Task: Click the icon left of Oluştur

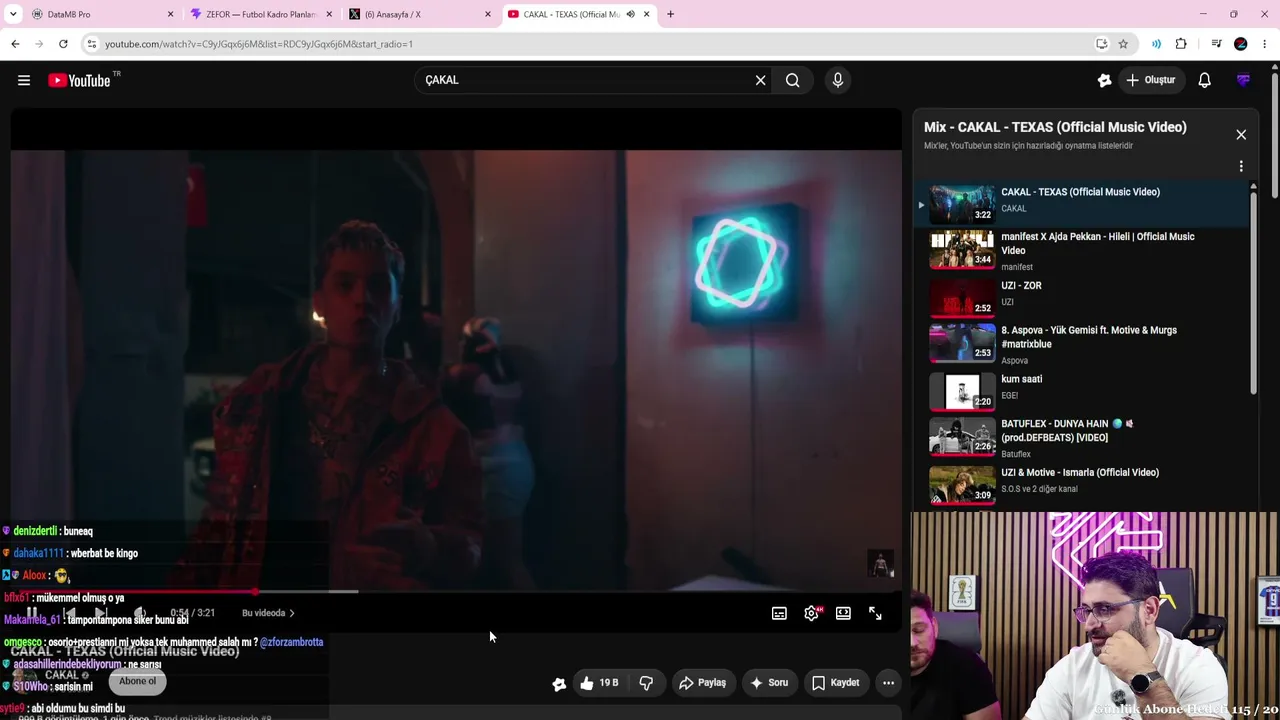Action: tap(1104, 80)
